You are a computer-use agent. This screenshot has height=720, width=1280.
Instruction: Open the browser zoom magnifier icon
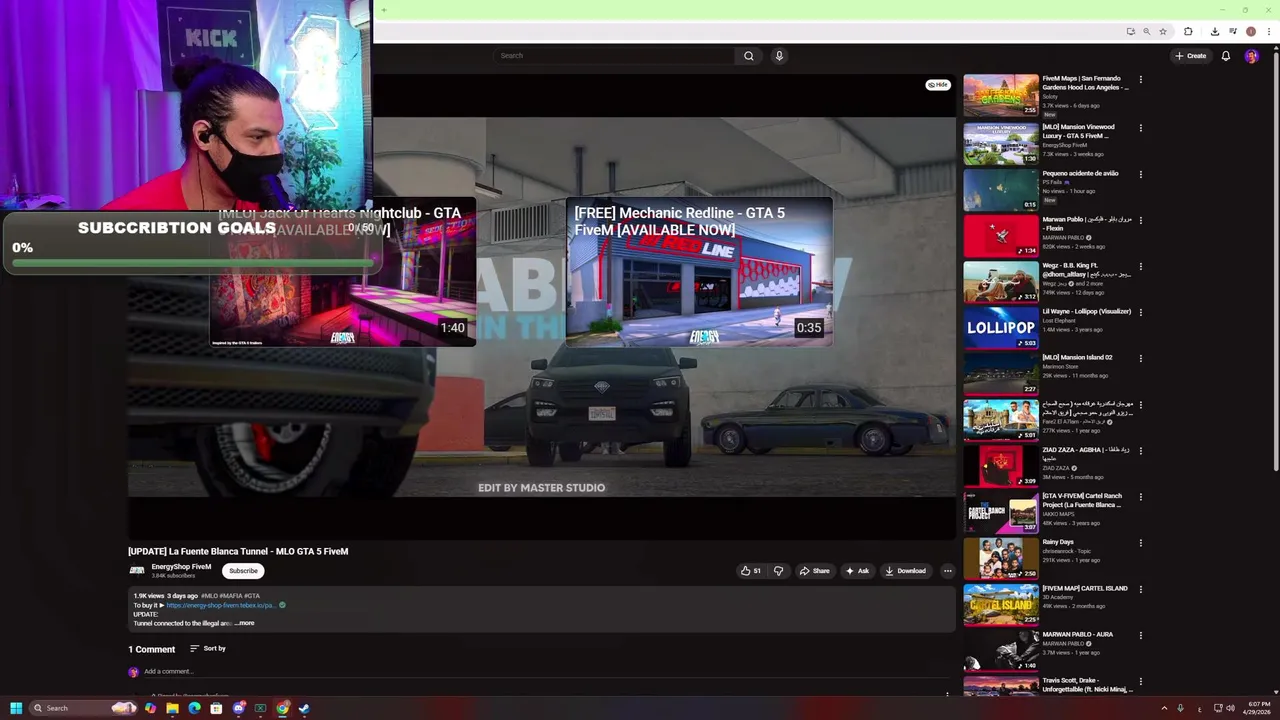click(1146, 32)
